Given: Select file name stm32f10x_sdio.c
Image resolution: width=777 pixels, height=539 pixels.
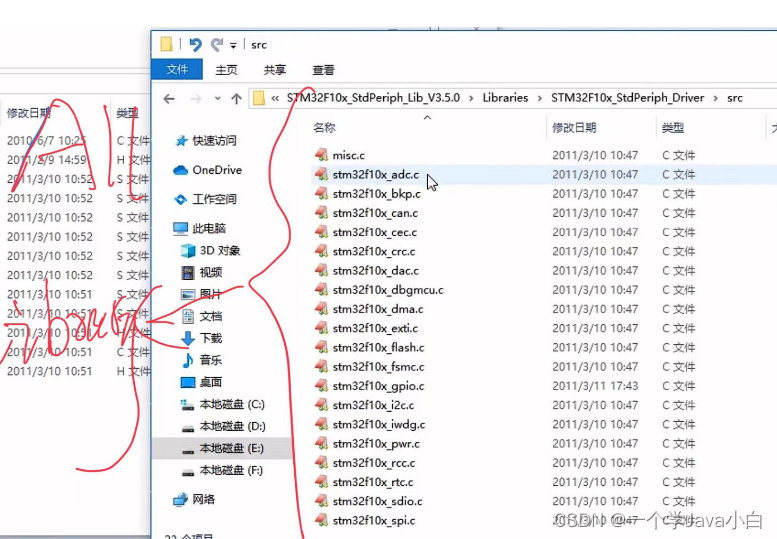Looking at the screenshot, I should [377, 501].
